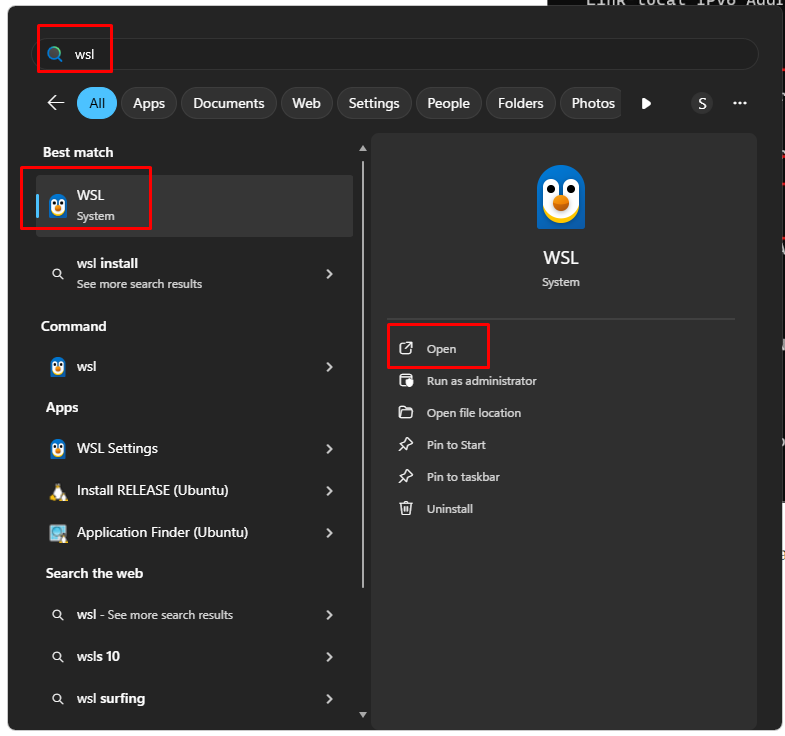Expand the WSL Settings chevron
This screenshot has height=736, width=785.
(x=329, y=449)
